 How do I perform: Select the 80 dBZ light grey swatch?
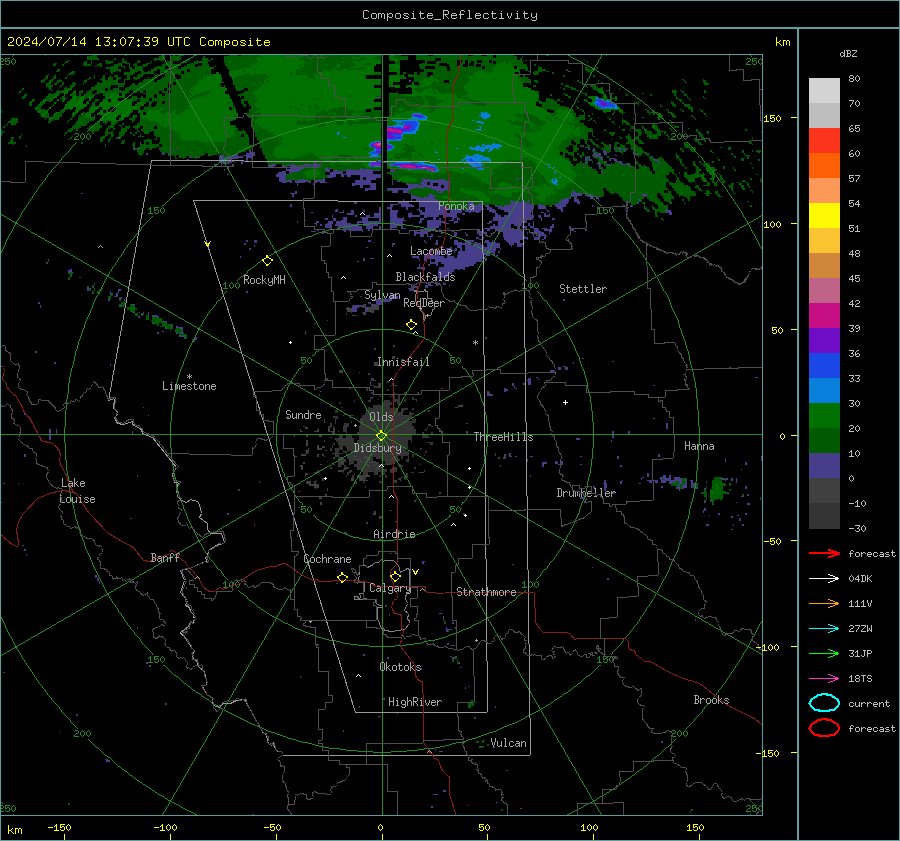point(824,90)
